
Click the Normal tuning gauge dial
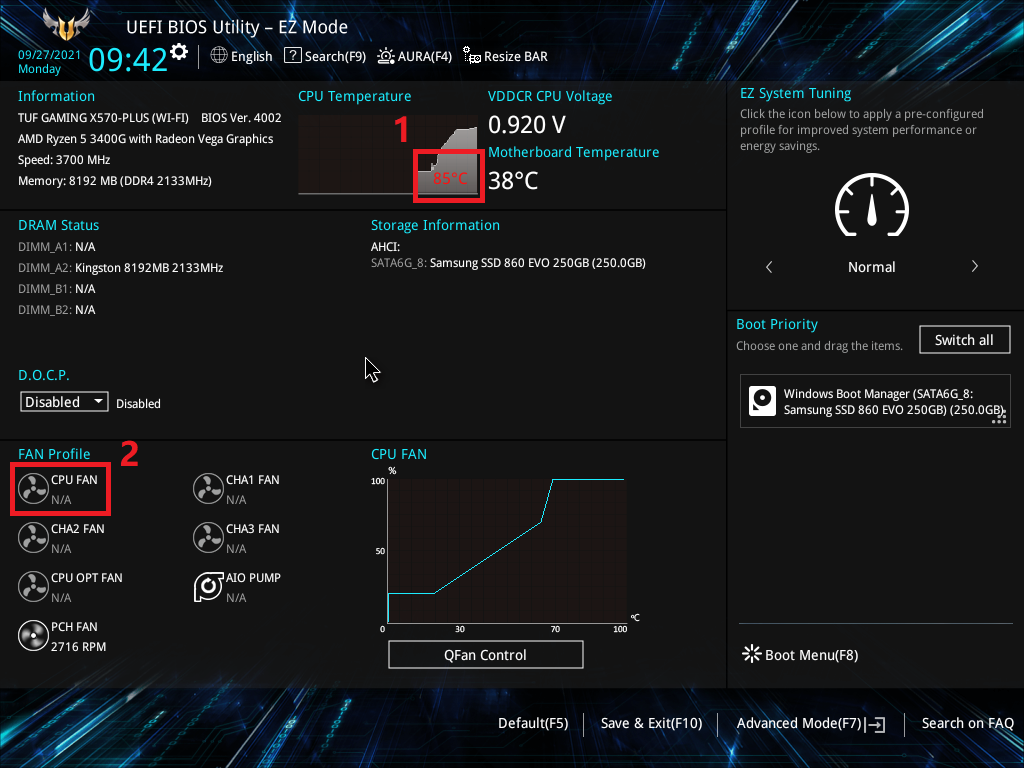point(871,205)
